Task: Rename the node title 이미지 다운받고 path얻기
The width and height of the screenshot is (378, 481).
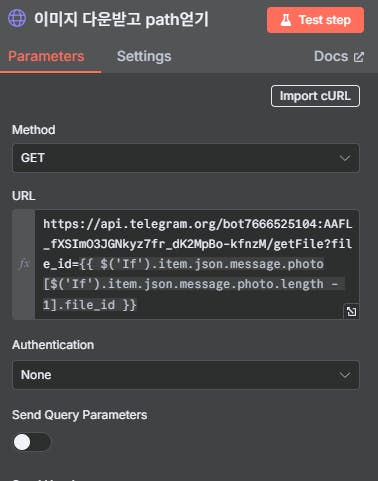Action: point(121,19)
